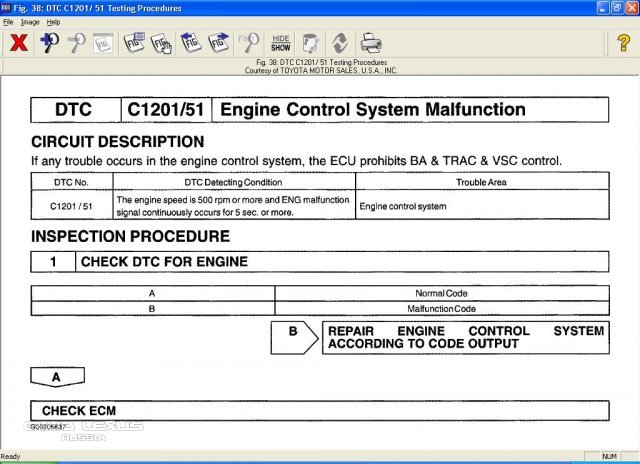Zoom in with the magnifier plus icon

pos(48,43)
